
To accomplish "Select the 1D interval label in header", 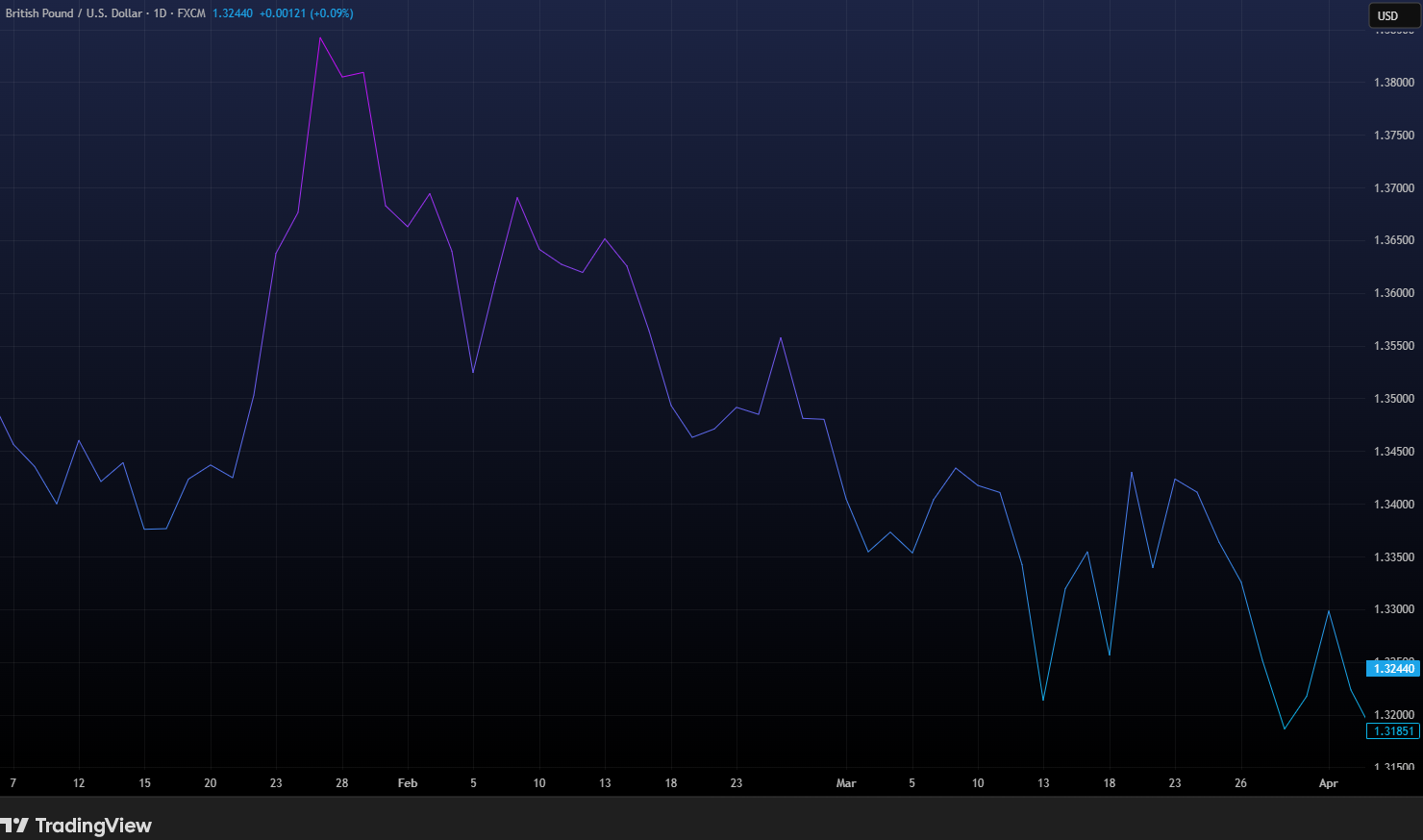I will pos(160,13).
